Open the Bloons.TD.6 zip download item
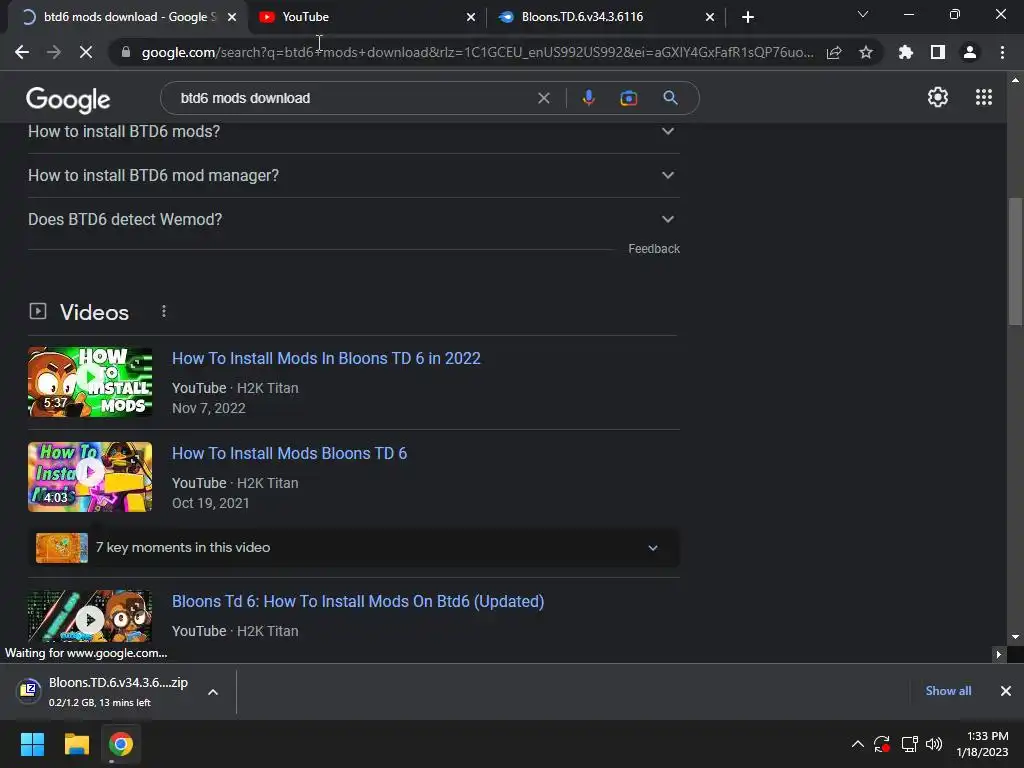The image size is (1024, 768). point(104,692)
